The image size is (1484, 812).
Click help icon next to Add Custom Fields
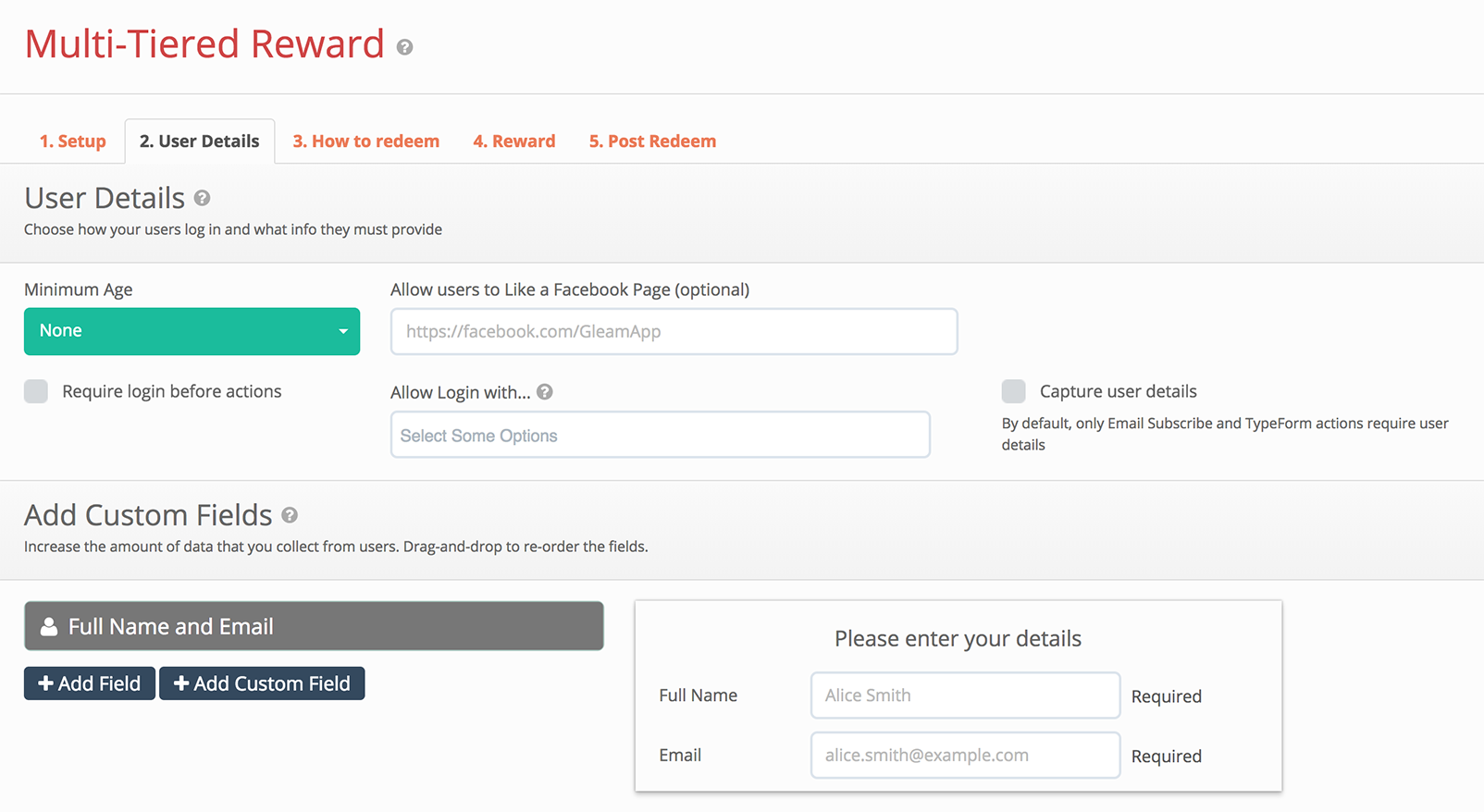(x=290, y=515)
